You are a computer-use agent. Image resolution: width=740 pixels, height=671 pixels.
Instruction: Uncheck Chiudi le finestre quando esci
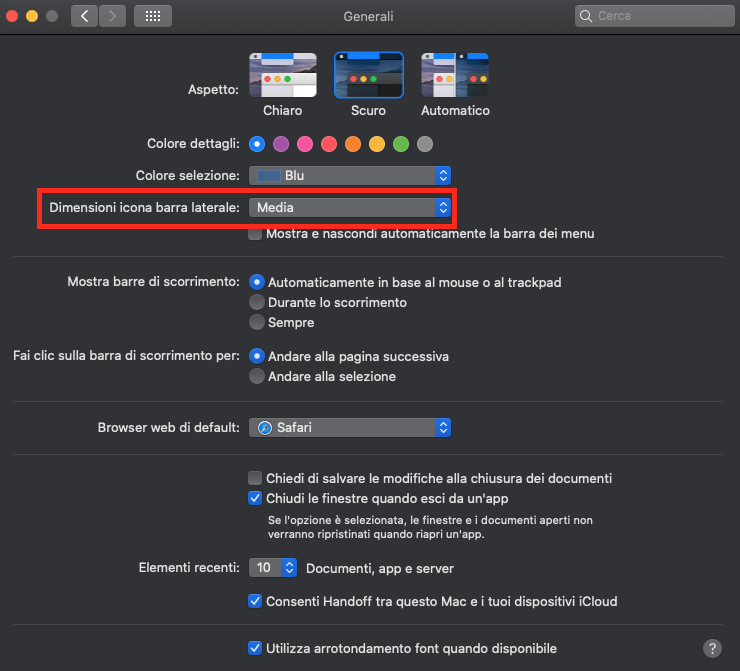pos(255,498)
